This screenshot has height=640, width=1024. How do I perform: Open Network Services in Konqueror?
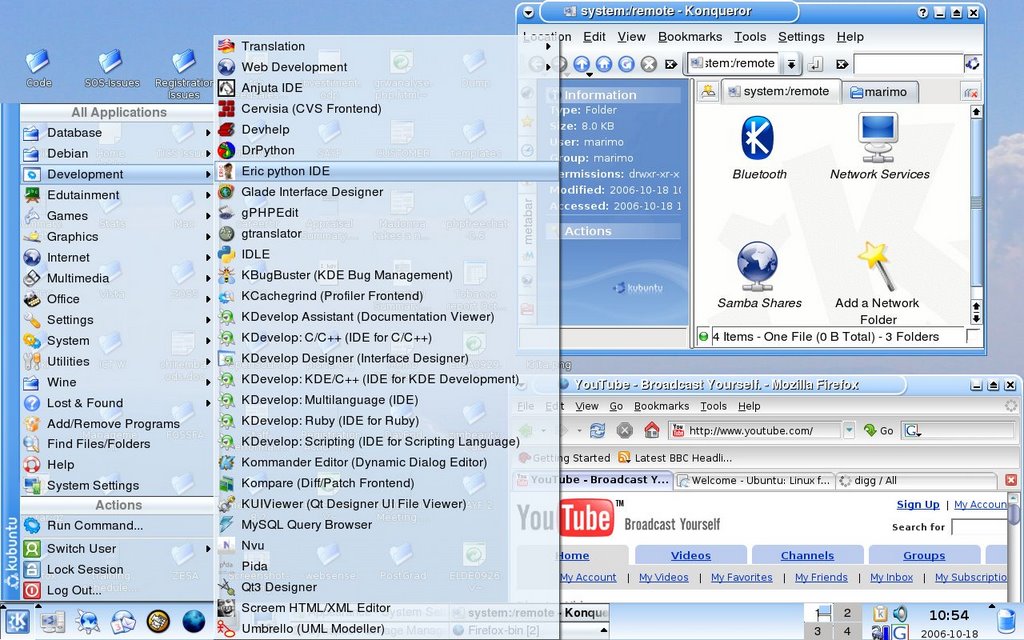(879, 148)
